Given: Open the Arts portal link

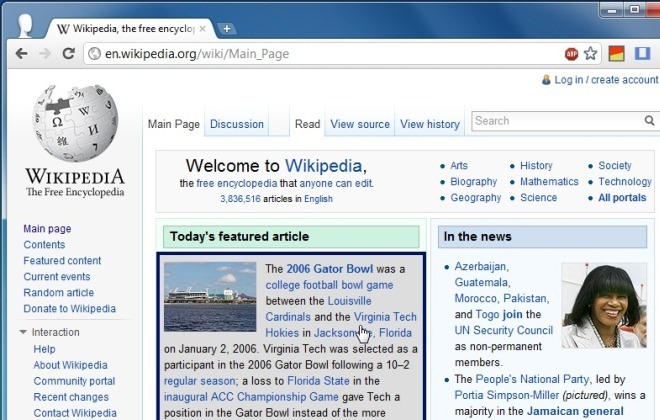Looking at the screenshot, I should pos(459,165).
